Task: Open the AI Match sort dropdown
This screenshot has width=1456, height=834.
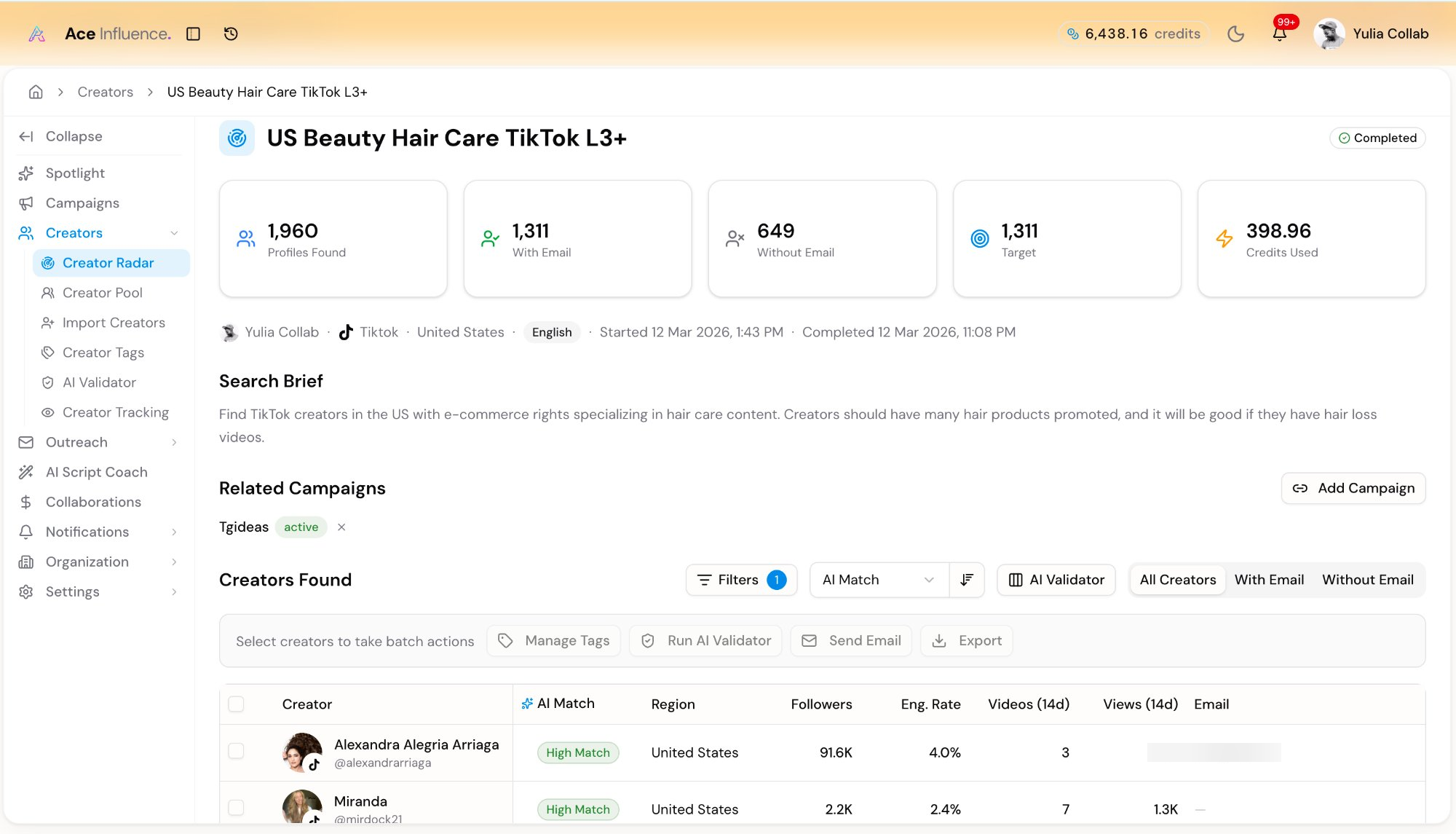Action: point(879,580)
